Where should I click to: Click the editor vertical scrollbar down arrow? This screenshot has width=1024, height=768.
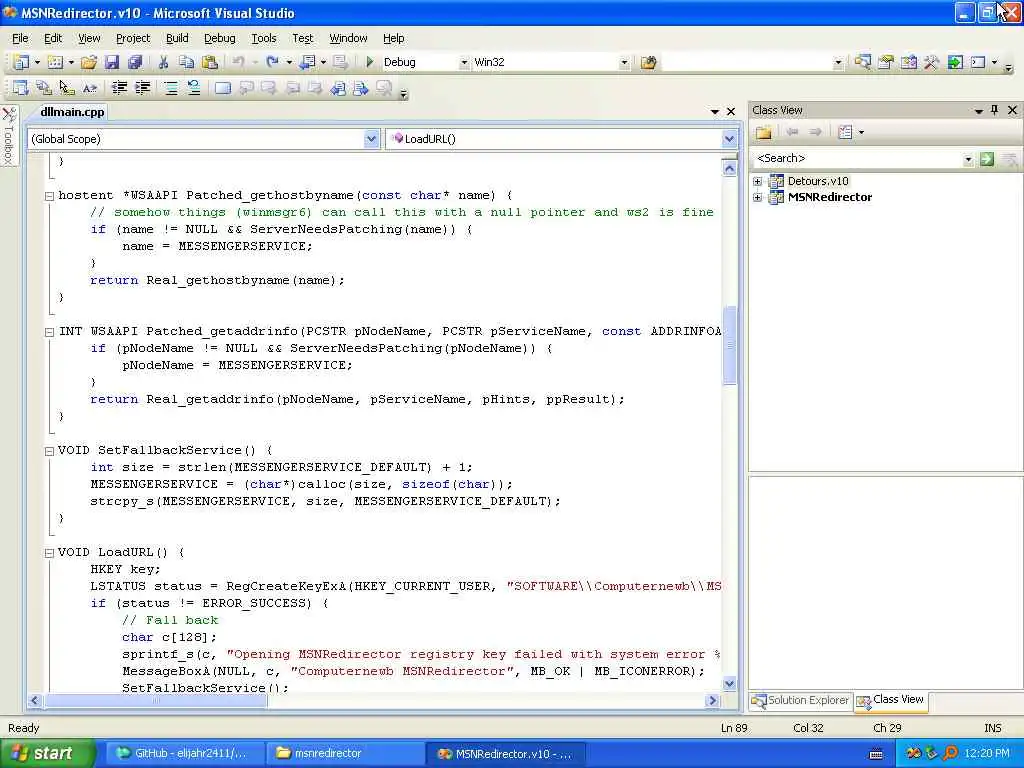click(x=729, y=684)
